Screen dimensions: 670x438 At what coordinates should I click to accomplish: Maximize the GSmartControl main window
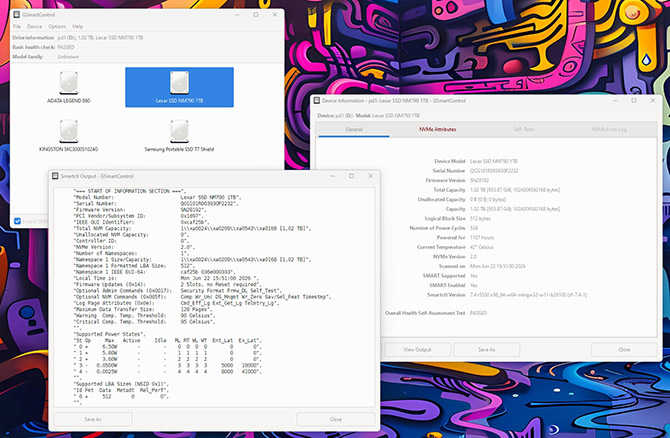[x=256, y=15]
